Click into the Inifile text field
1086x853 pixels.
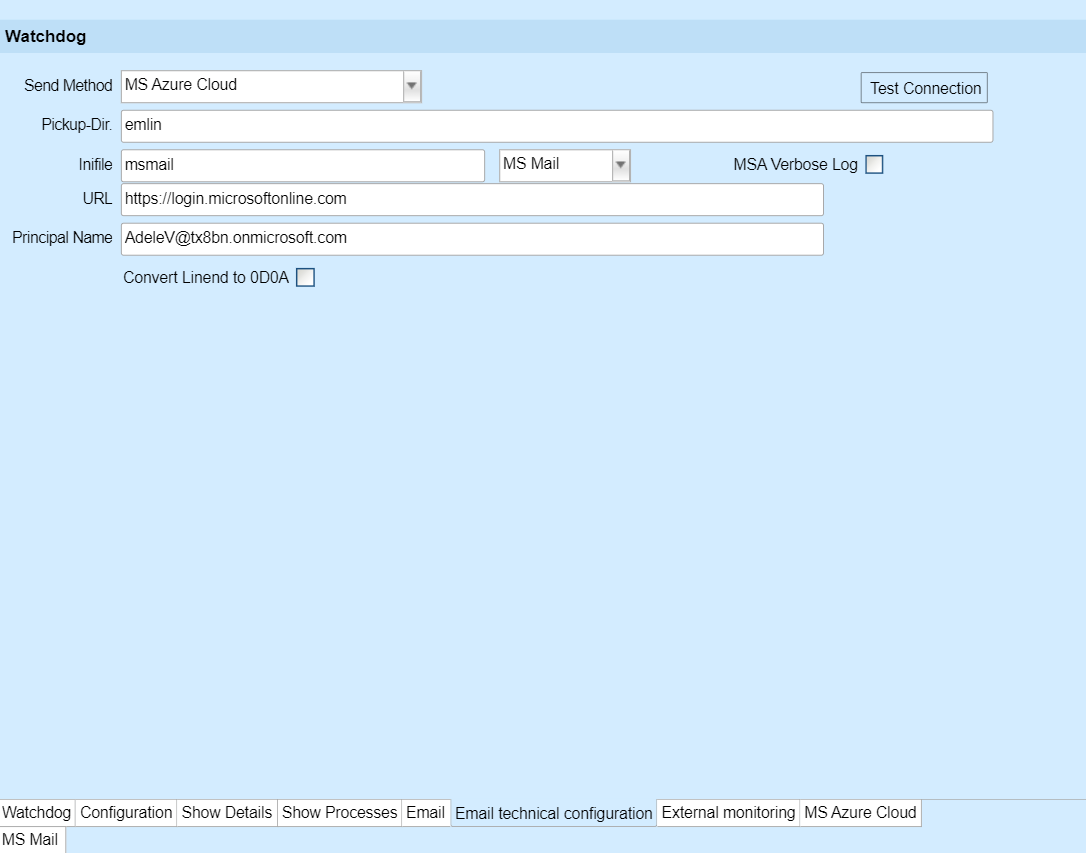tap(303, 165)
